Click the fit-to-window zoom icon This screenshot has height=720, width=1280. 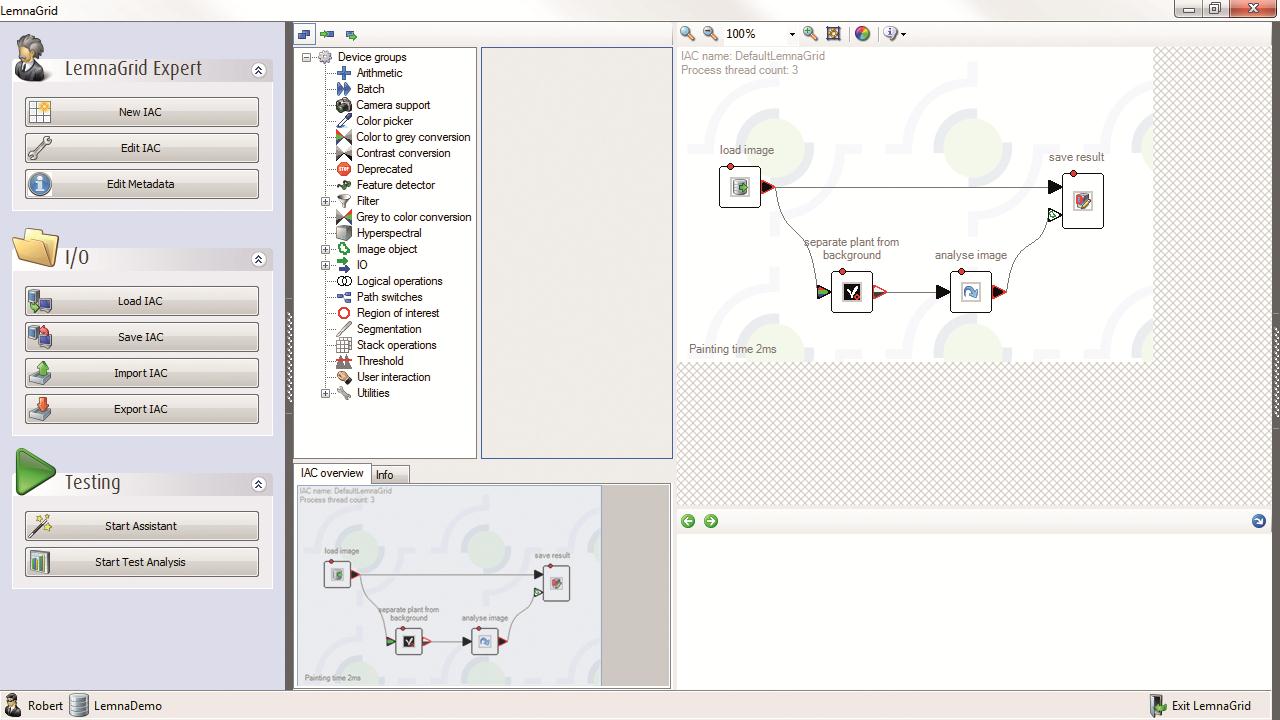coord(833,34)
